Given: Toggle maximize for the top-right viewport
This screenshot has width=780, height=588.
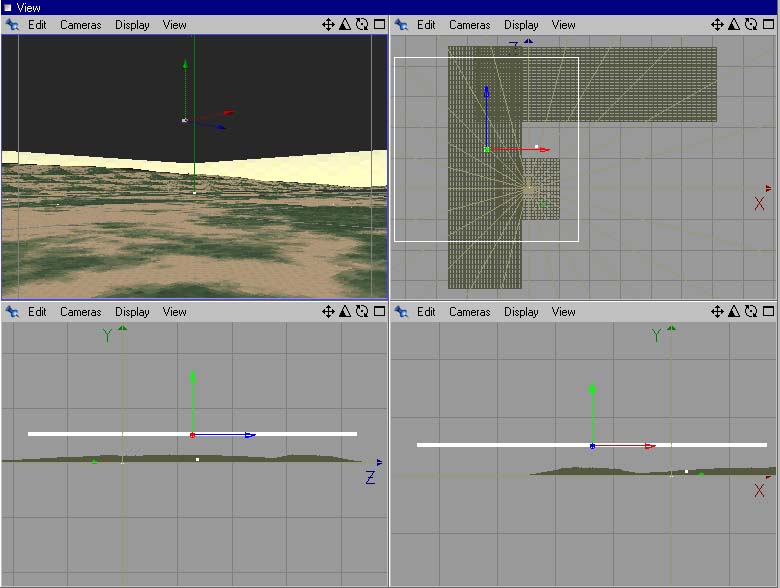Looking at the screenshot, I should pyautogui.click(x=767, y=25).
